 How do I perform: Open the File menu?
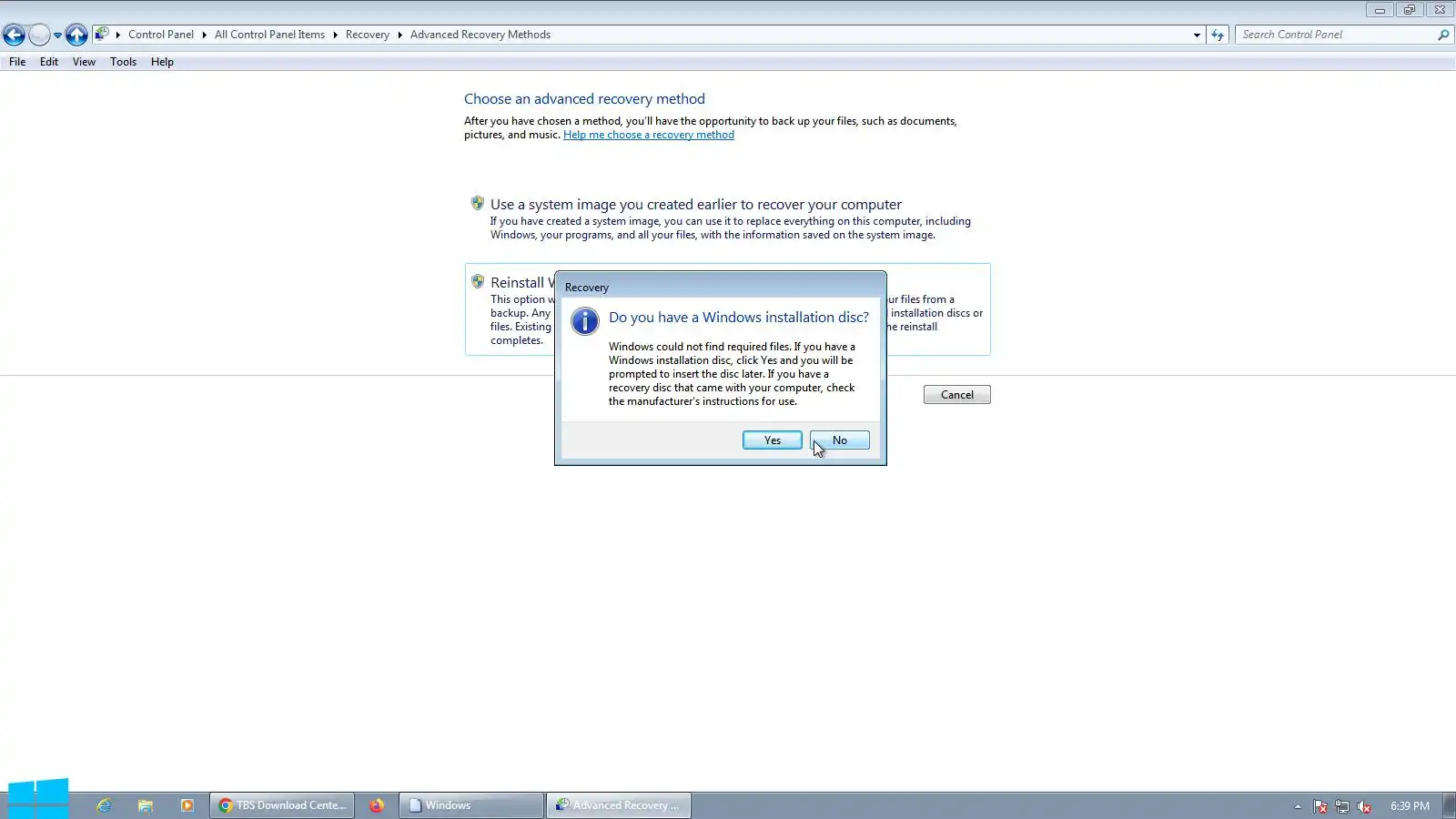(x=17, y=62)
